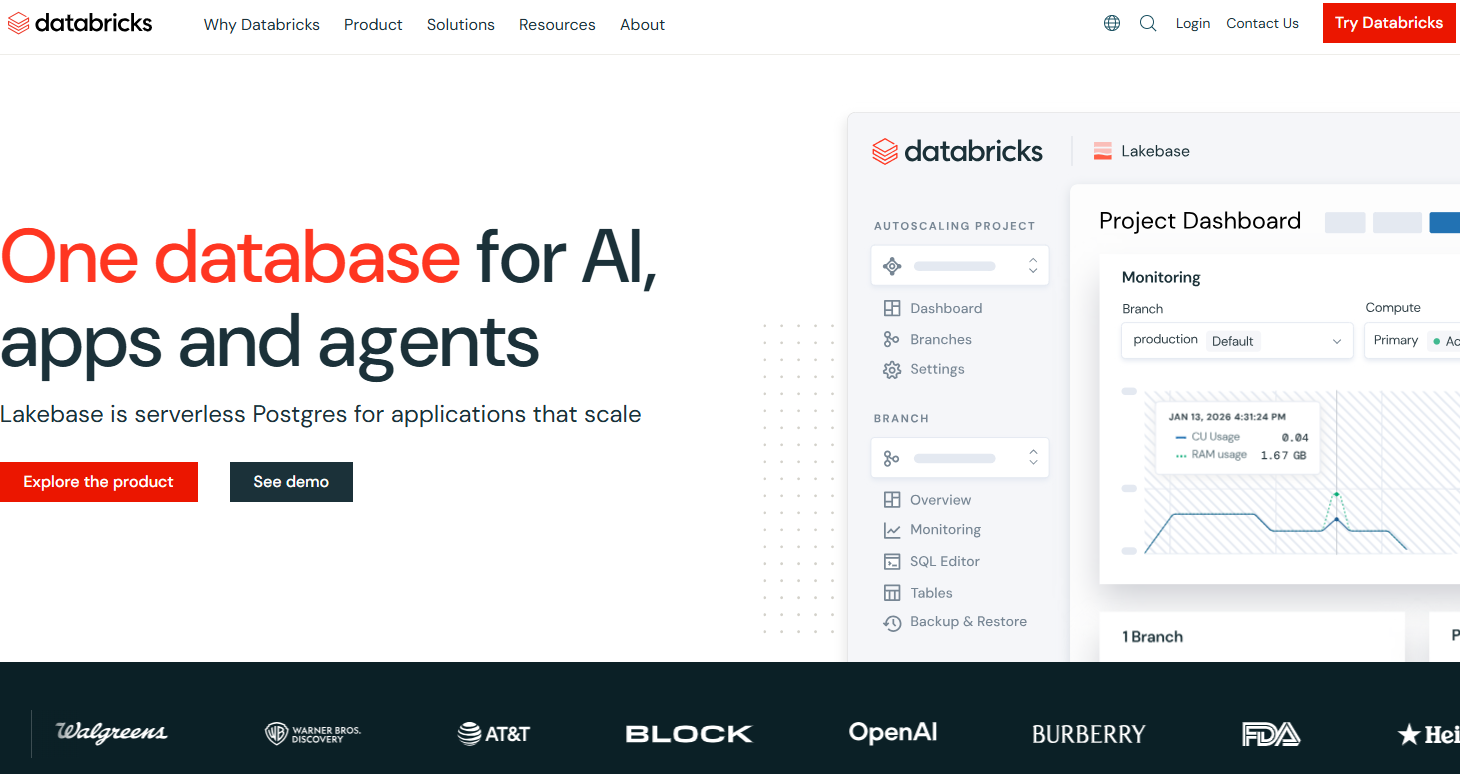Open the About menu

tap(642, 24)
